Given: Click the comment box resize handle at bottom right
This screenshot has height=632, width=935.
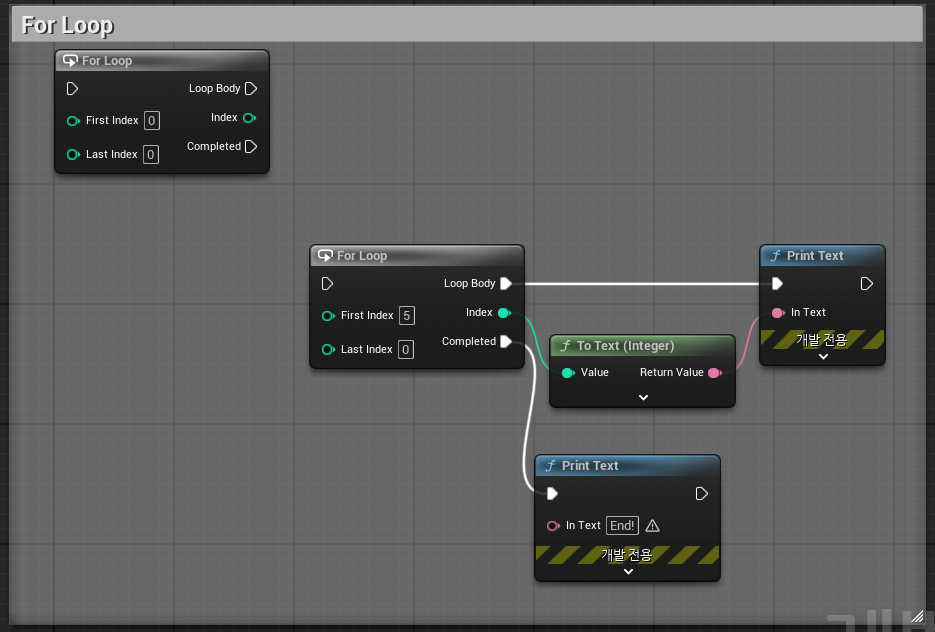Looking at the screenshot, I should pyautogui.click(x=918, y=616).
